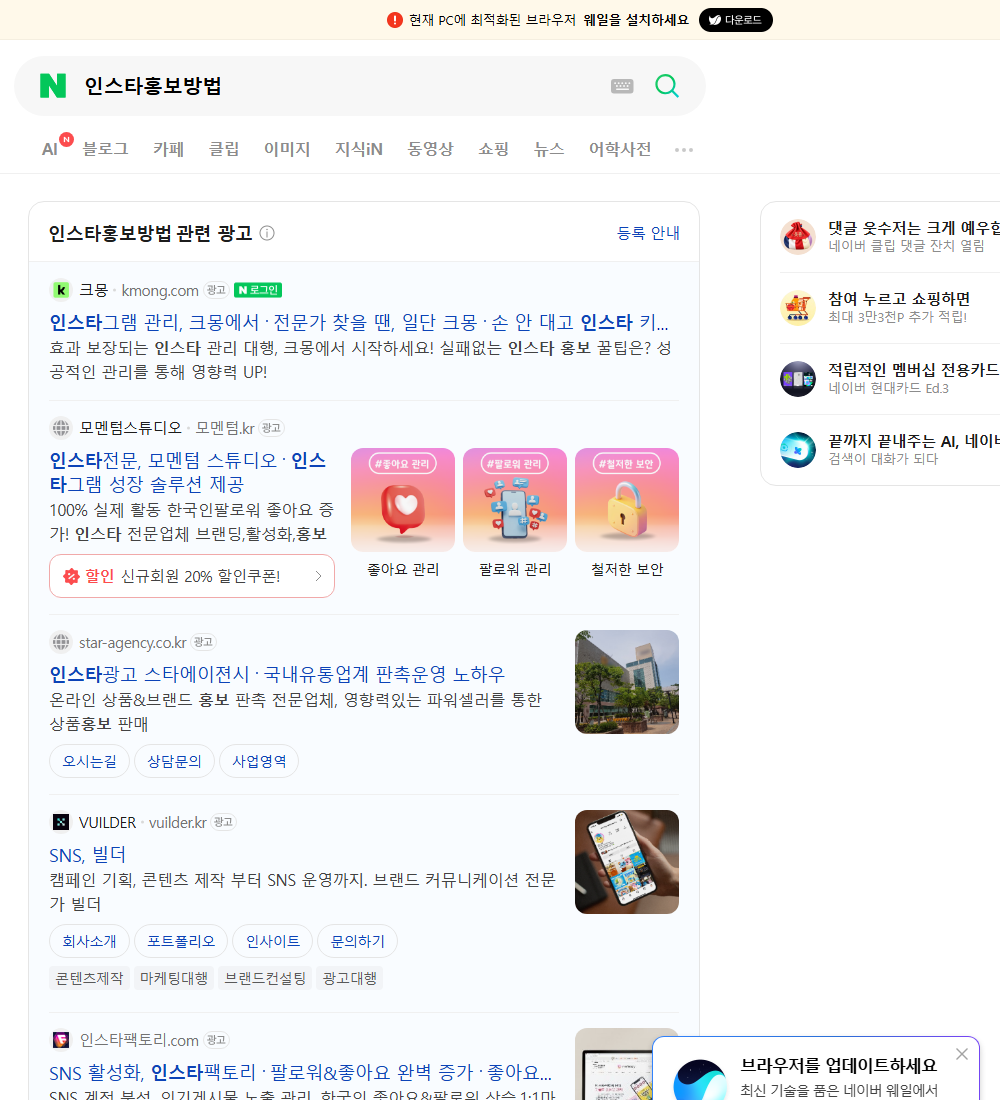Switch to the 이미지 tab

click(x=287, y=149)
